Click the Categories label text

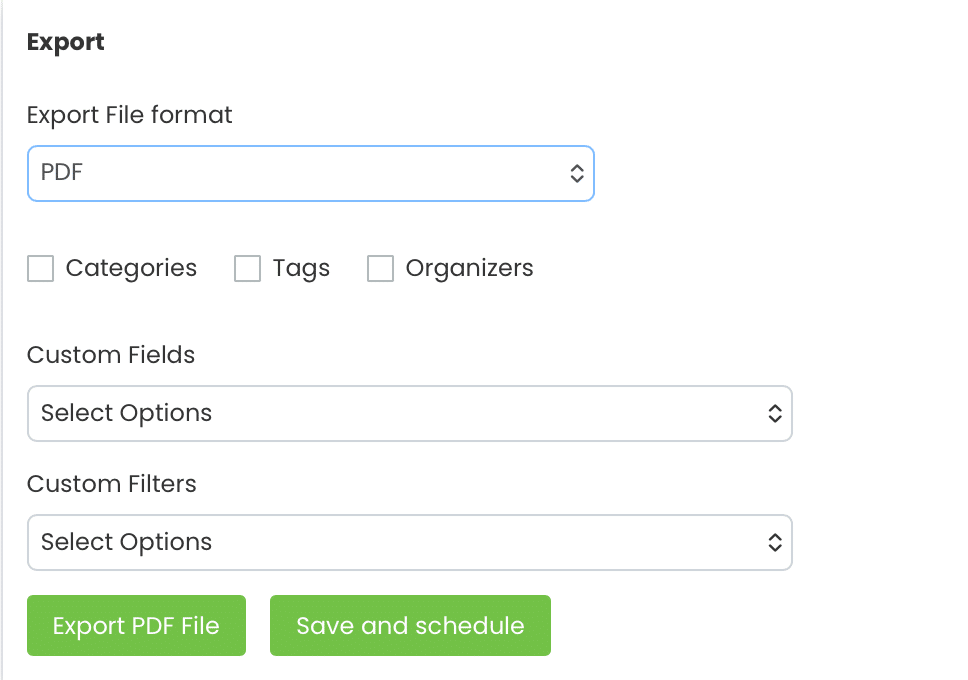click(130, 268)
